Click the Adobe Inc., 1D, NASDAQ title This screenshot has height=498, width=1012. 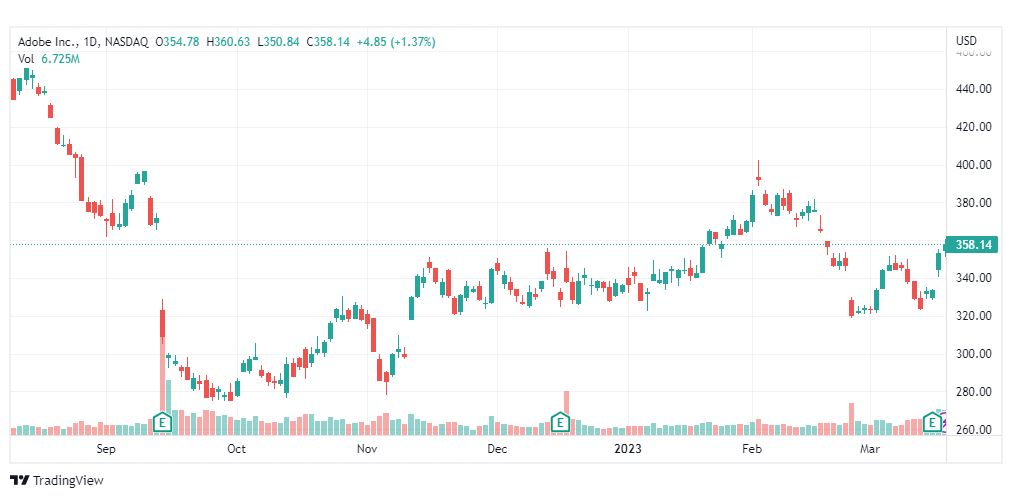click(x=83, y=42)
